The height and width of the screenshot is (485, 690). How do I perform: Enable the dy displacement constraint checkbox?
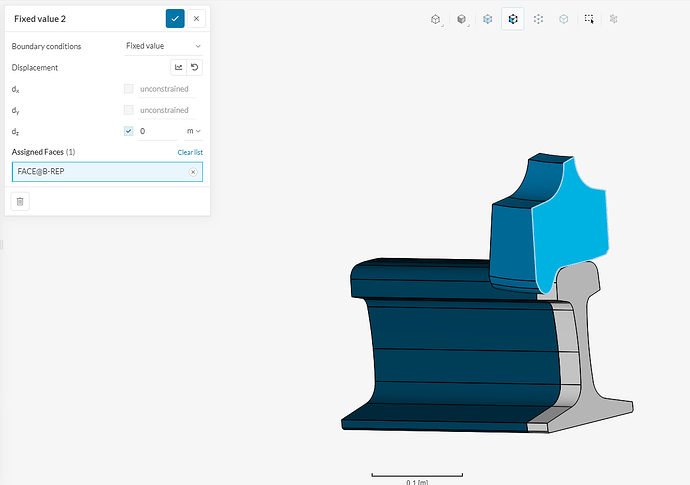[128, 110]
